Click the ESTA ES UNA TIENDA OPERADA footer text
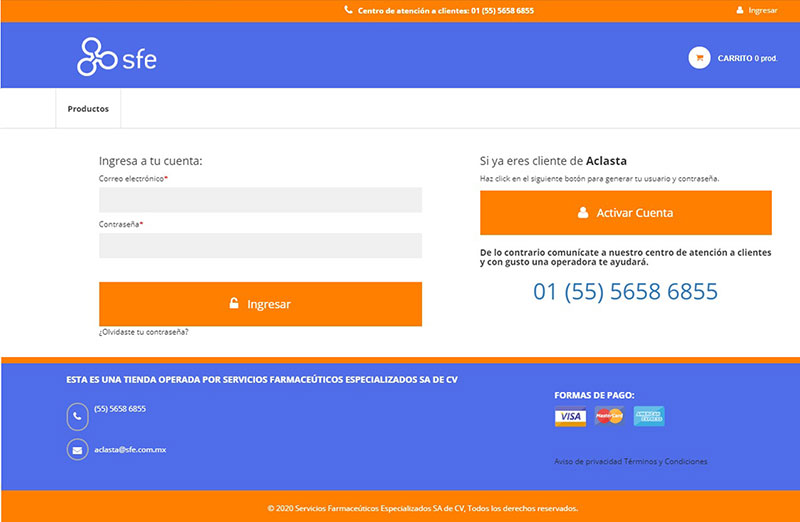 262,380
